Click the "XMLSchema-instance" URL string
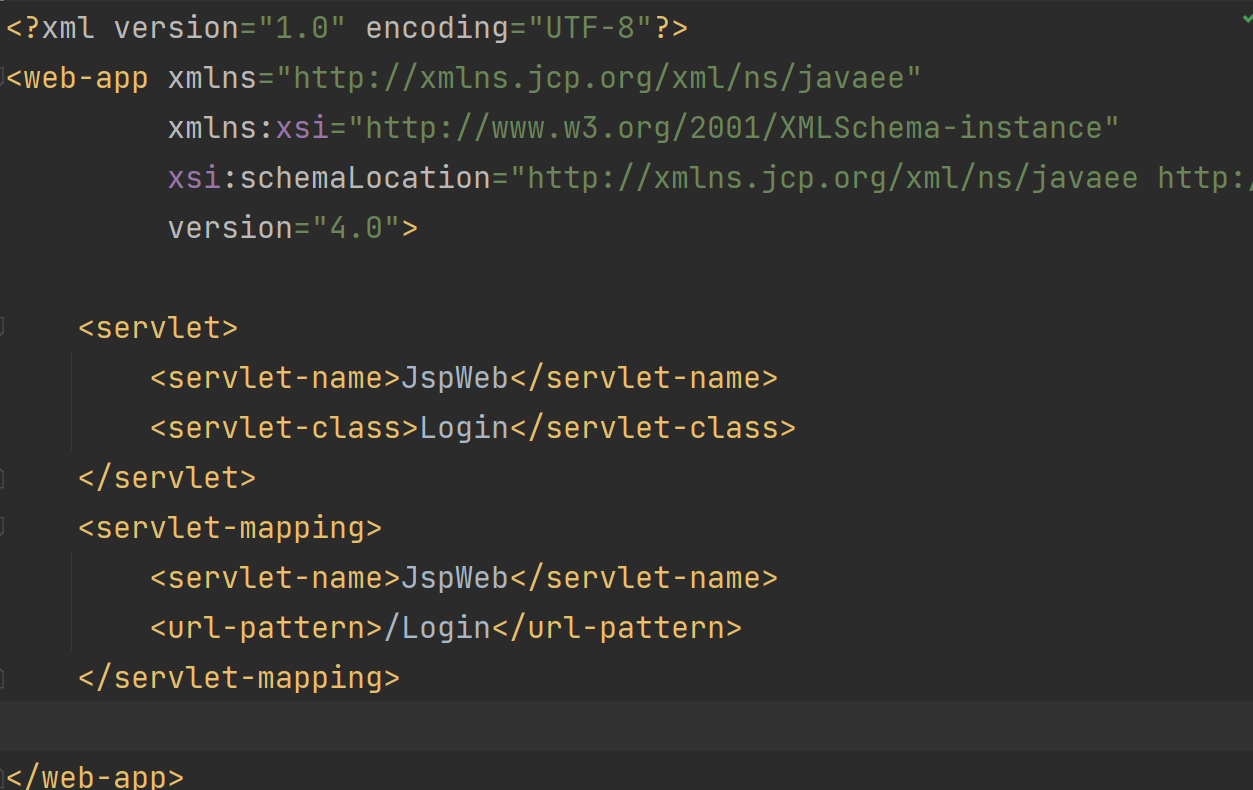 [x=732, y=128]
